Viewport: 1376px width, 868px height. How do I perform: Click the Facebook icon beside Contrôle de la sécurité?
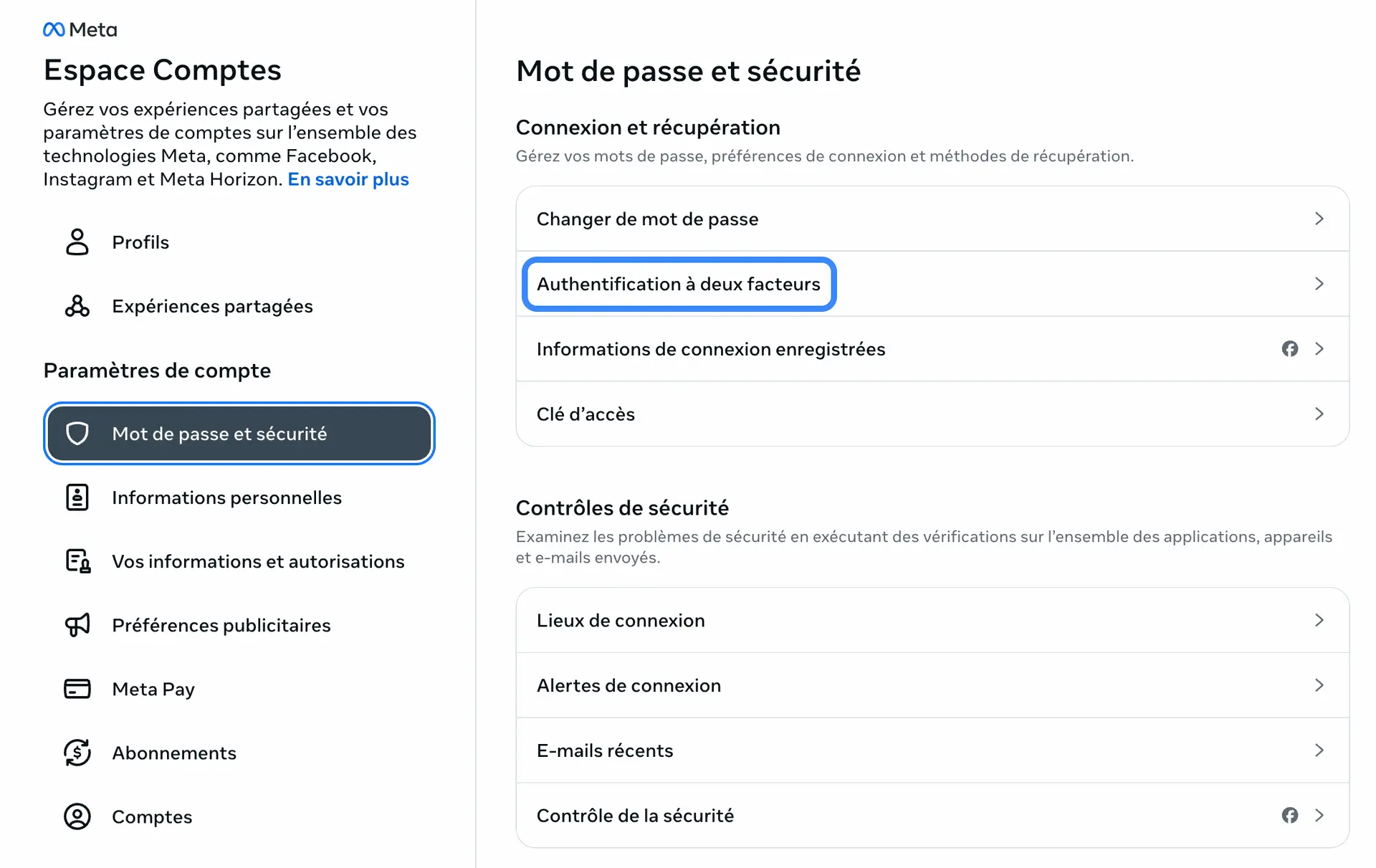click(1290, 816)
